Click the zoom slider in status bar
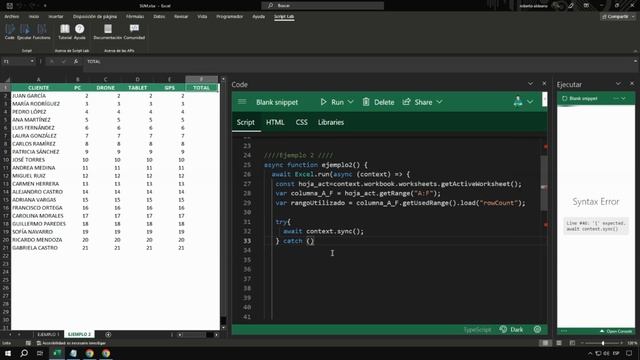The width and height of the screenshot is (640, 360). point(603,343)
